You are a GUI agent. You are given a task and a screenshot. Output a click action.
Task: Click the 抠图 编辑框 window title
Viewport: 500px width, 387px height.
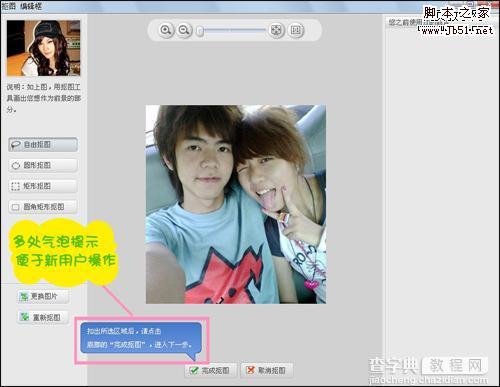21,6
